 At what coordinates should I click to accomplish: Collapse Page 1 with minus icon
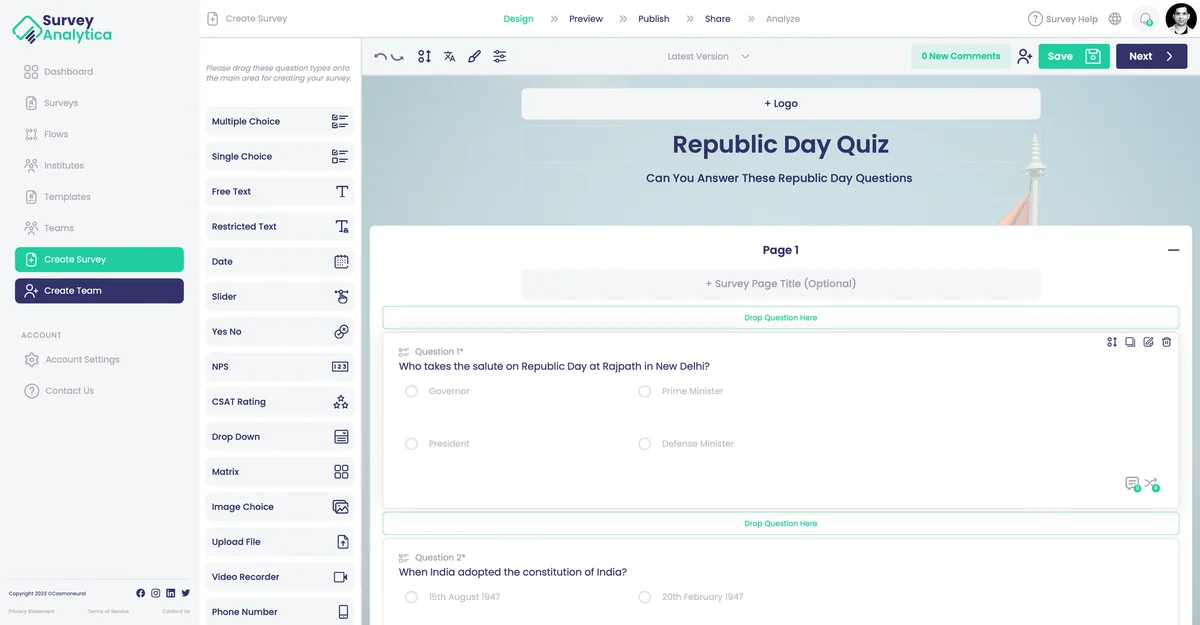(1173, 250)
